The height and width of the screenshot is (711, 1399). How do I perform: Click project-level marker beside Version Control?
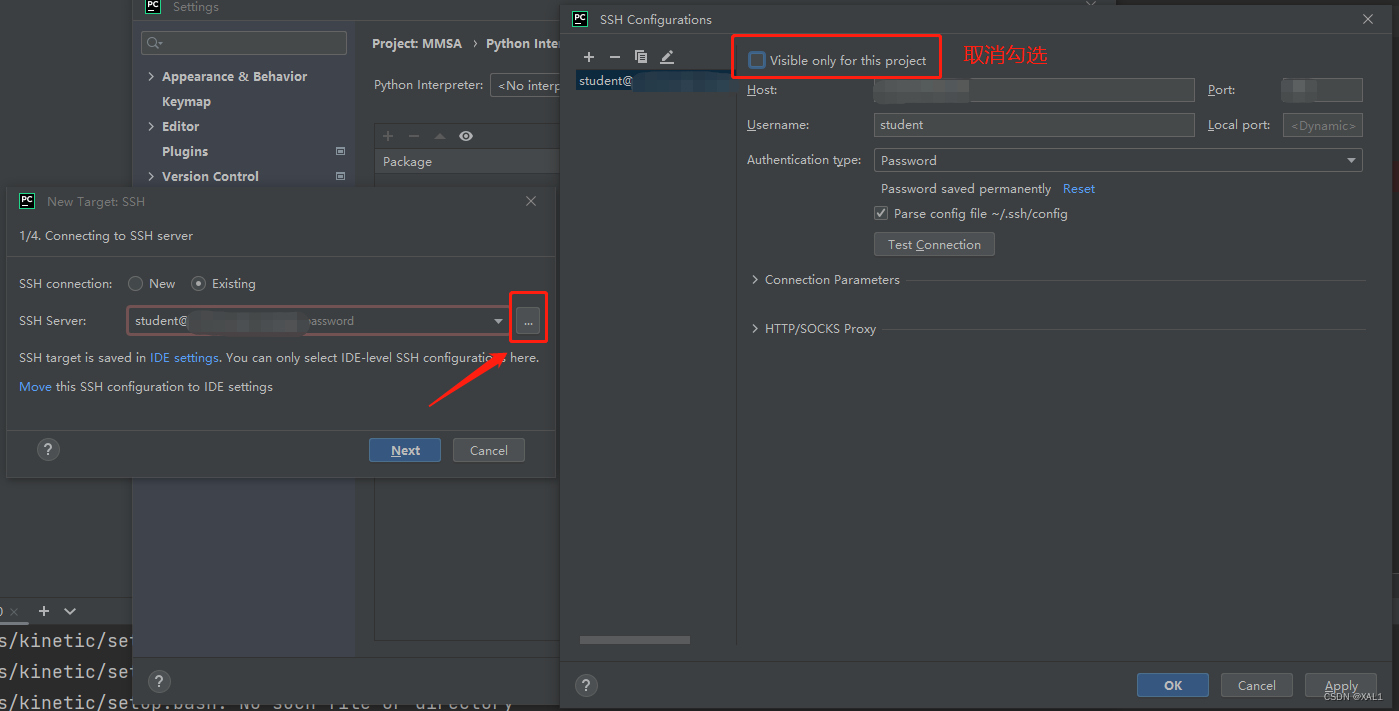(340, 176)
